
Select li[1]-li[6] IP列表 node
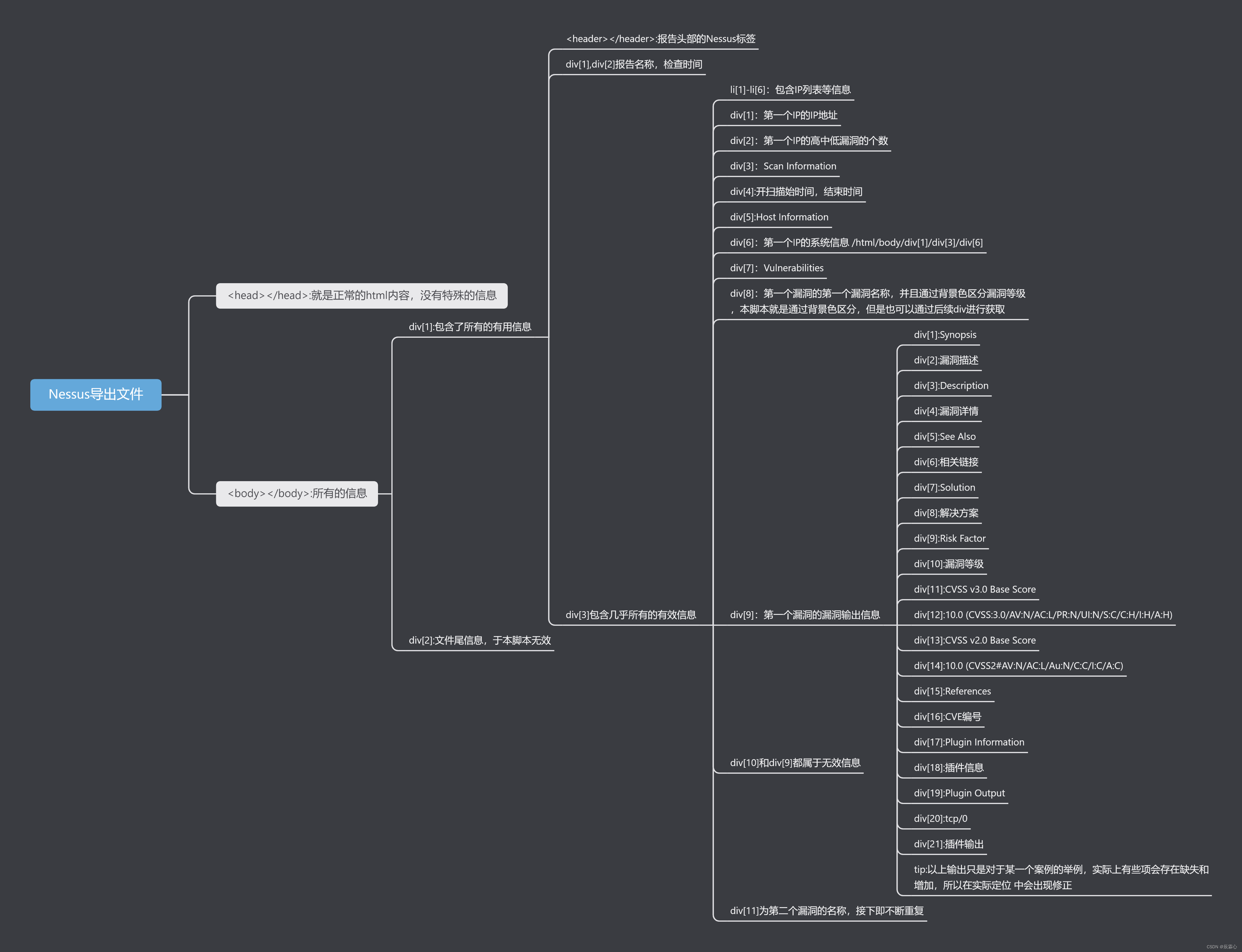point(790,90)
